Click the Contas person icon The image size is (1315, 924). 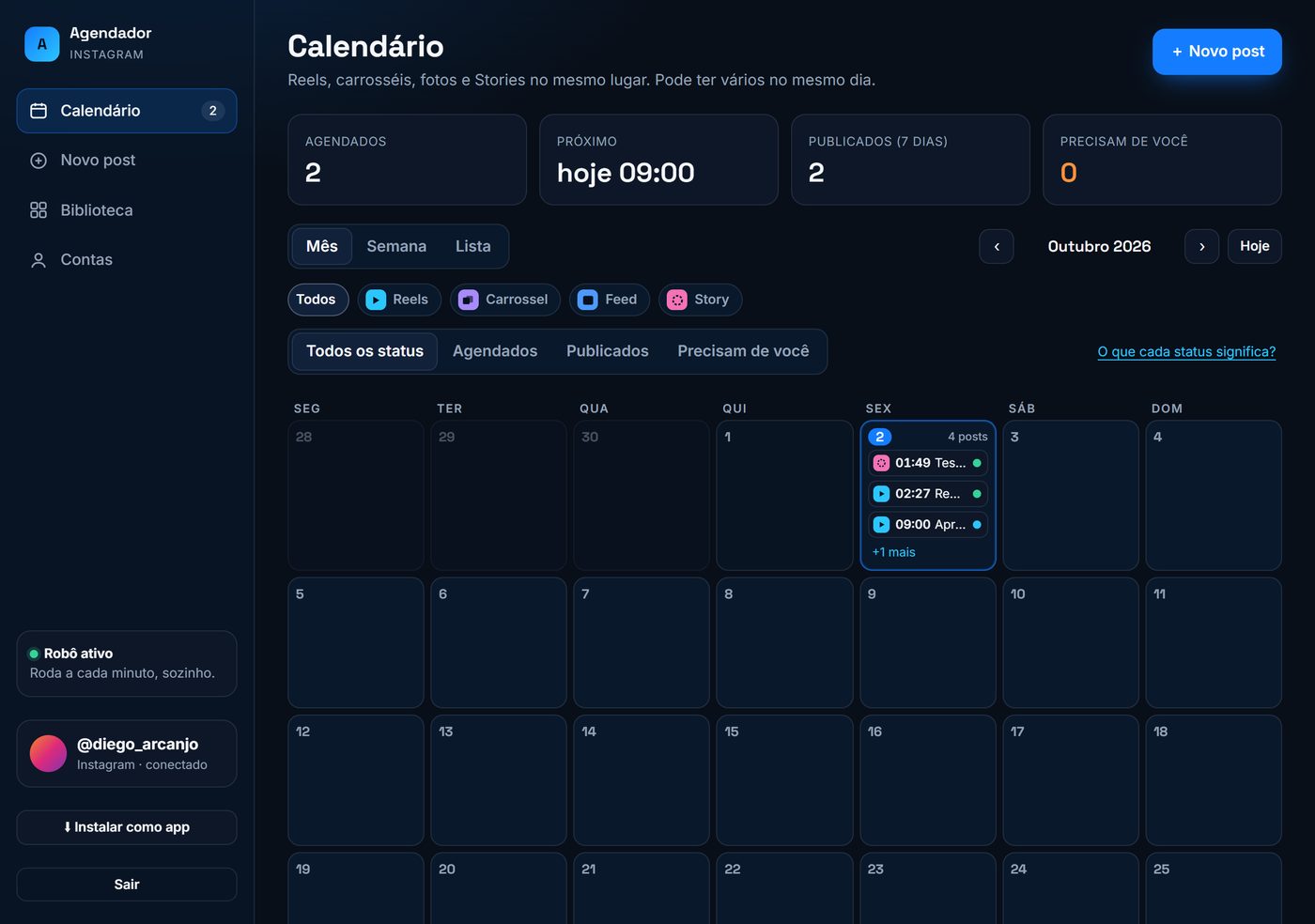click(x=39, y=260)
